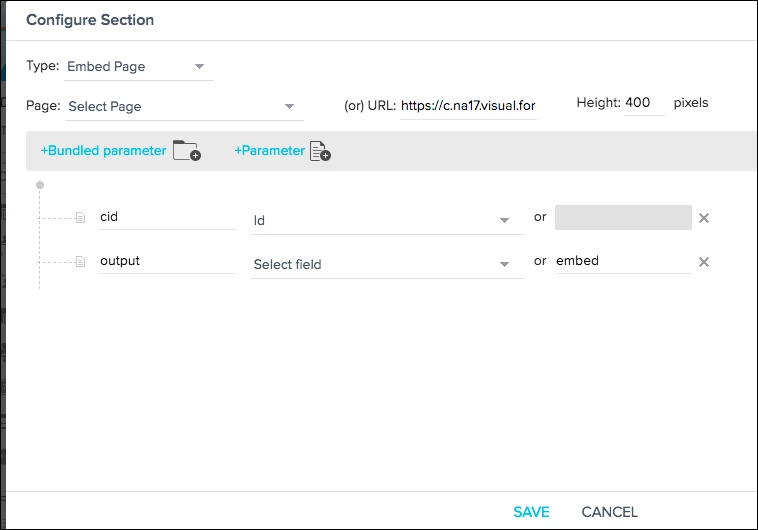This screenshot has width=758, height=530.
Task: Click the output parameter name field
Action: [167, 261]
